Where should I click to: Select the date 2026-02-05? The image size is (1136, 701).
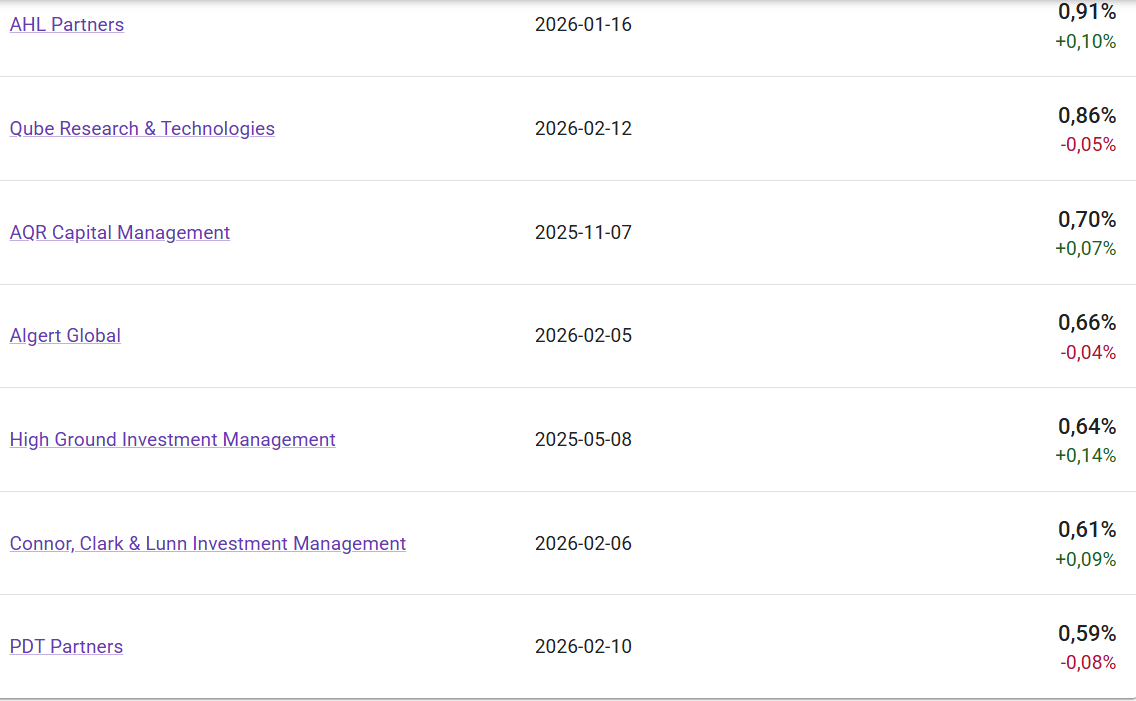coord(583,336)
